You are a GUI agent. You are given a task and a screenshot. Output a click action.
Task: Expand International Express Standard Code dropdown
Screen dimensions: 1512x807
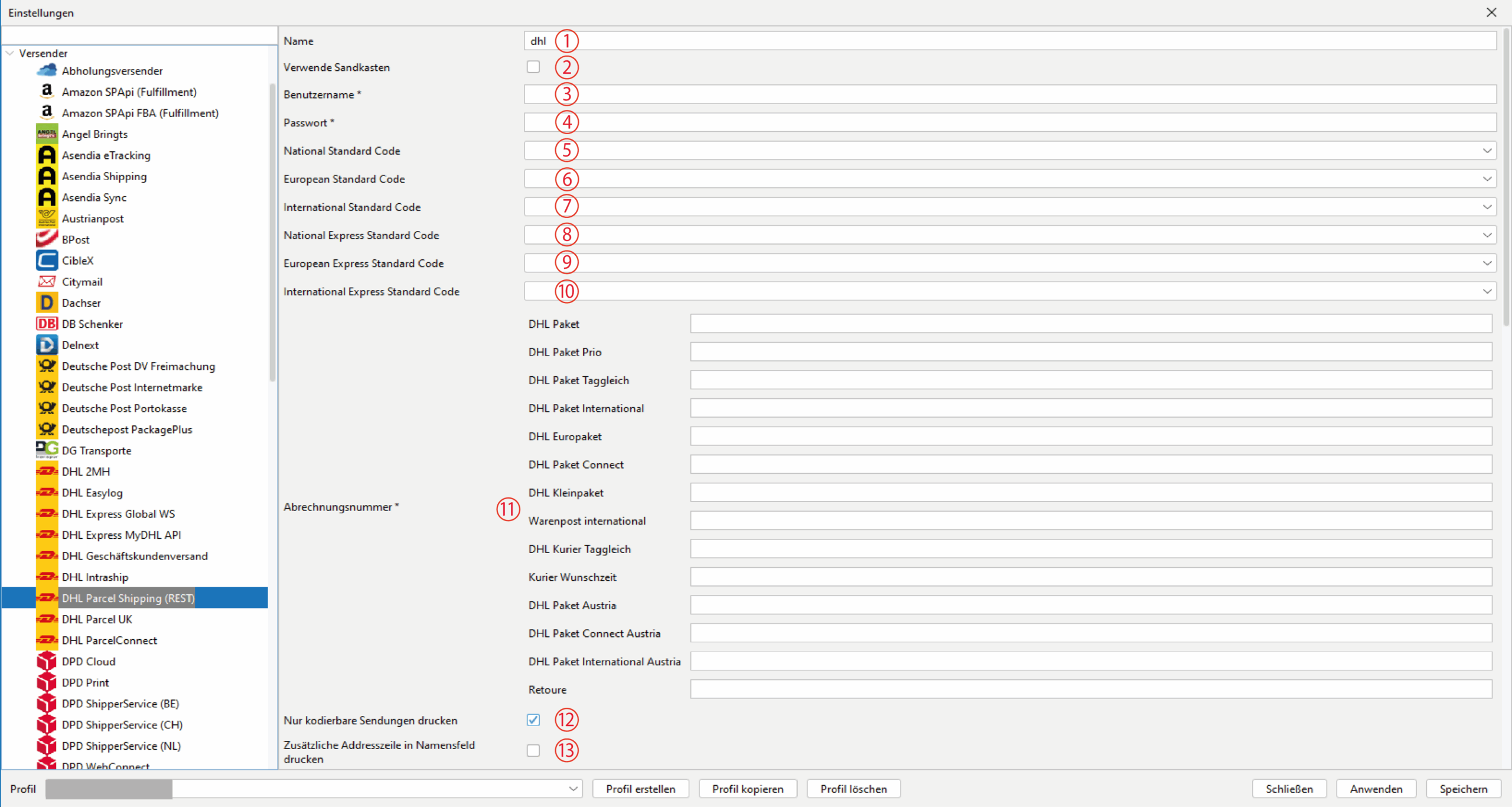[1487, 291]
